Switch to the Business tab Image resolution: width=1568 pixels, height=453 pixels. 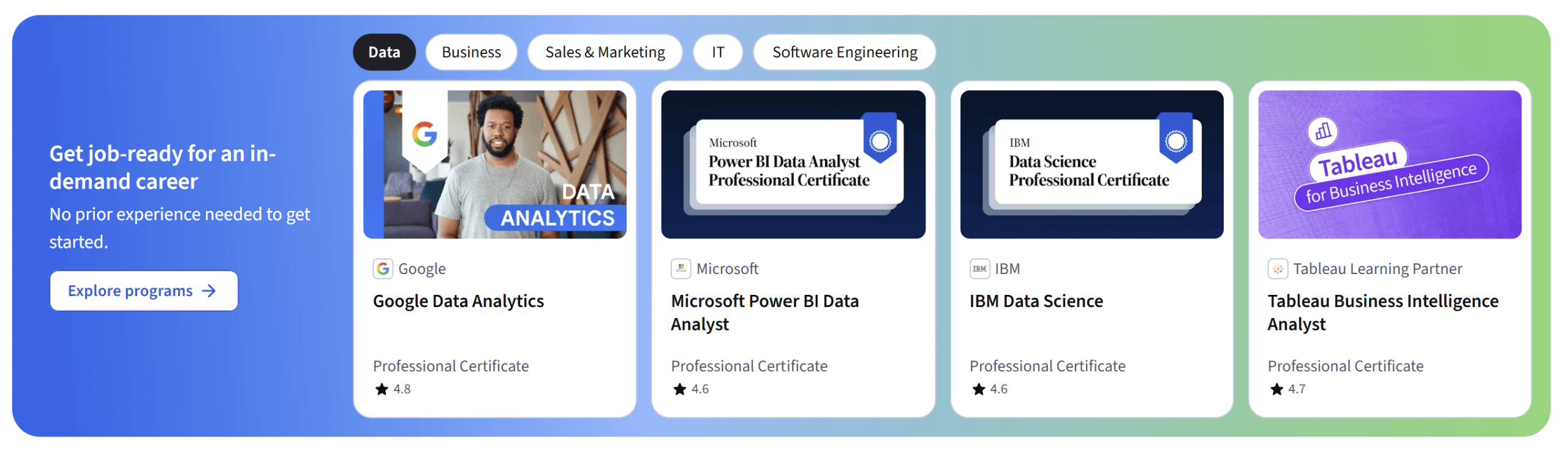[x=471, y=52]
